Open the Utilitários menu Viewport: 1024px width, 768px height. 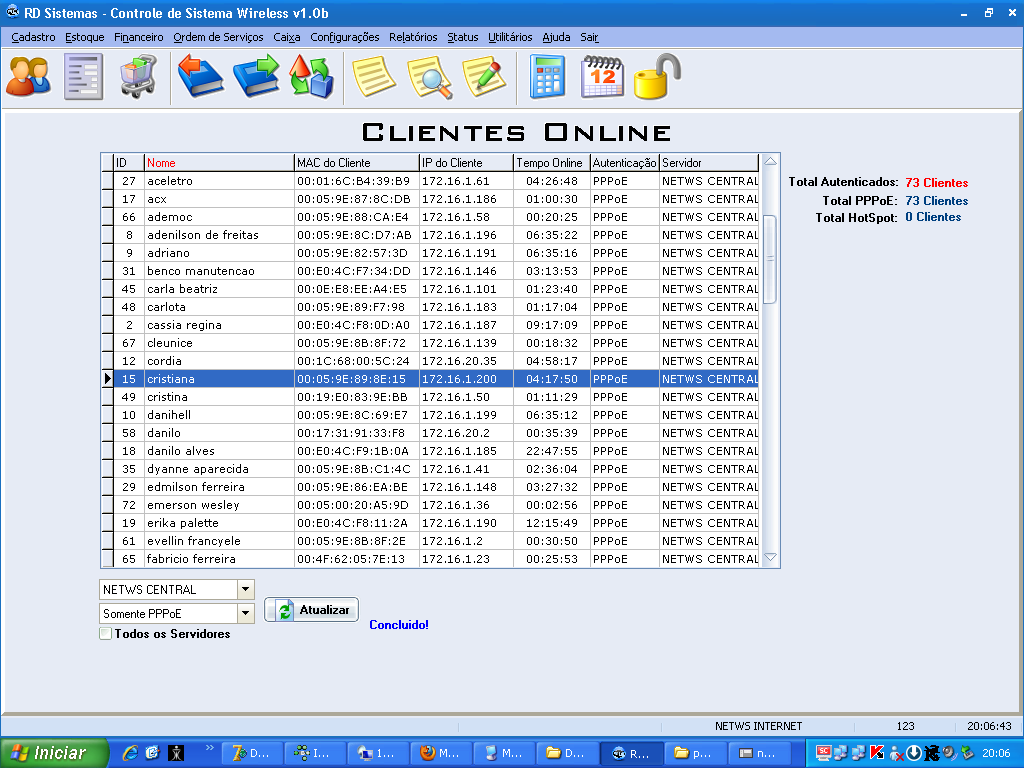510,37
